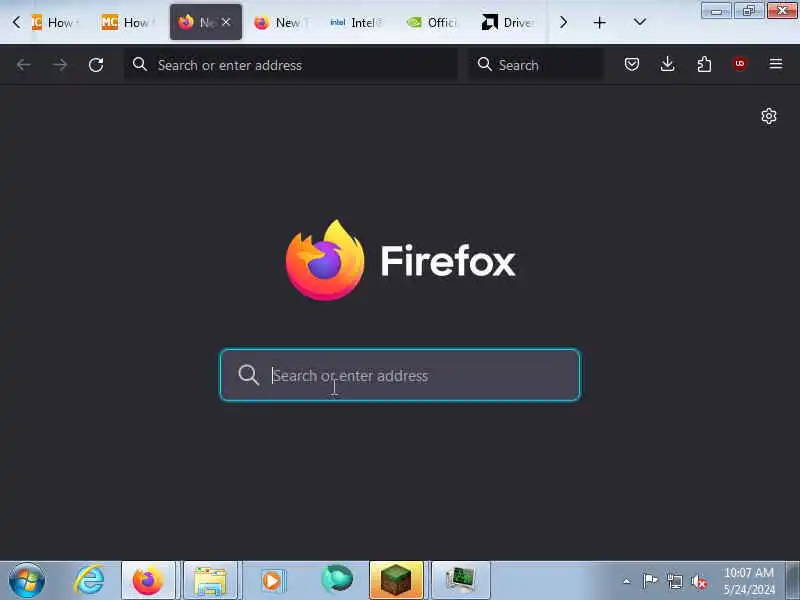This screenshot has height=600, width=800.
Task: Personalize new tab with gear icon
Action: pos(769,116)
